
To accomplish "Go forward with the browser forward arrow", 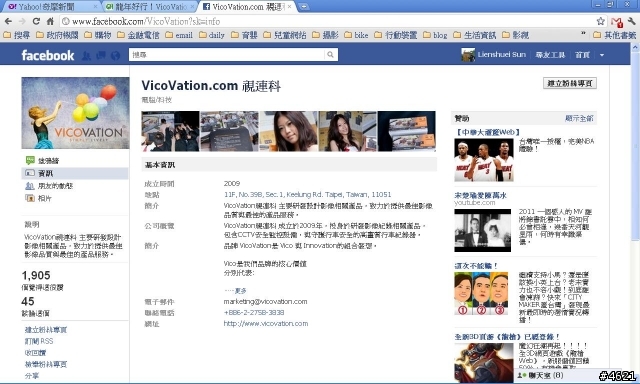I will (21, 21).
